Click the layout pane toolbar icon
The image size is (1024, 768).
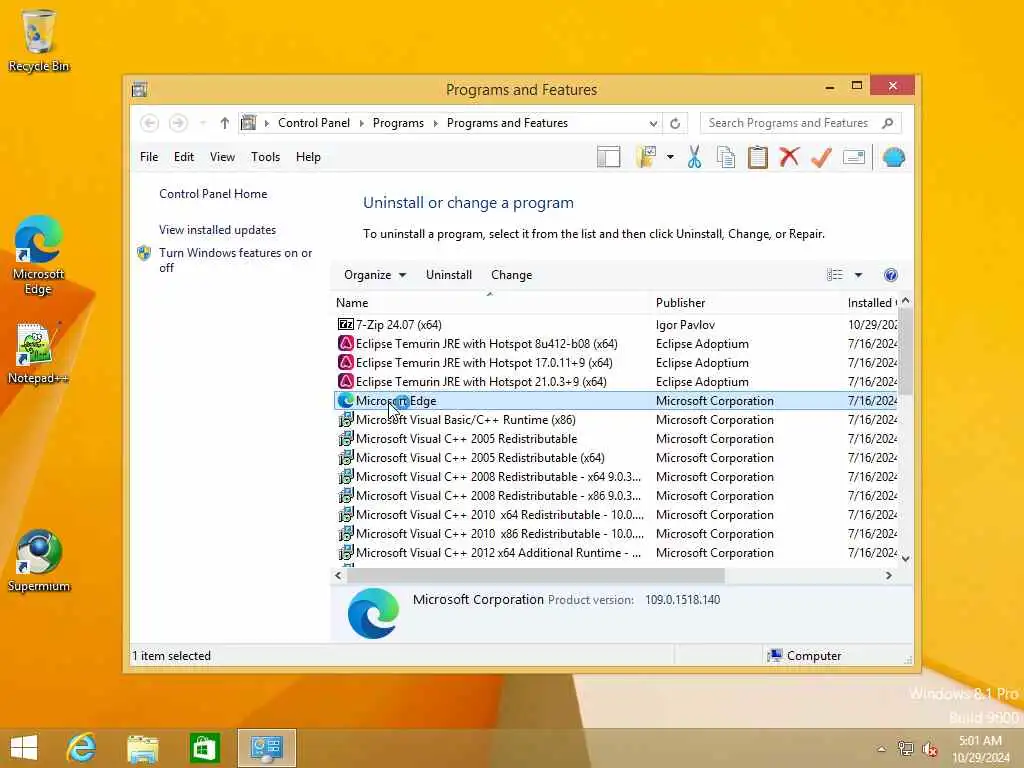608,157
